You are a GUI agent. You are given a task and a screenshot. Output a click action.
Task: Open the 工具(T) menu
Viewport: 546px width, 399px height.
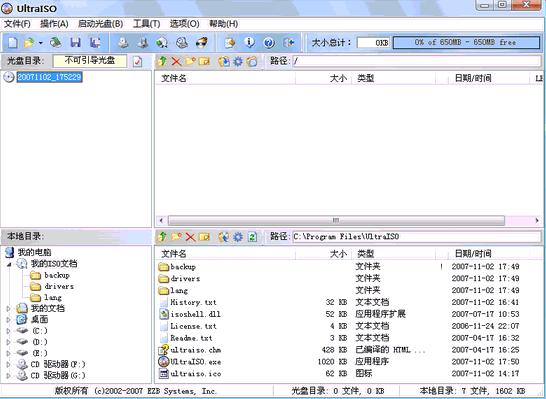pos(146,24)
